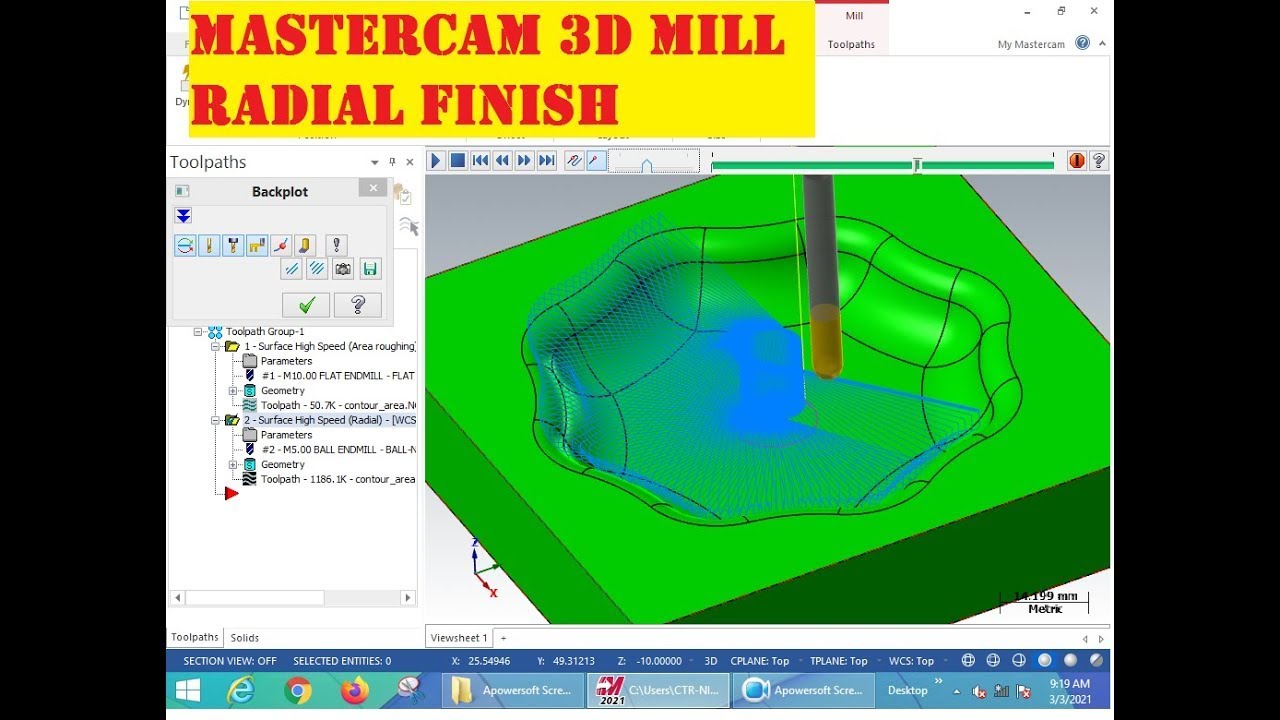Click Backplot dialog title-bar icon
The image size is (1280, 720).
click(x=182, y=191)
